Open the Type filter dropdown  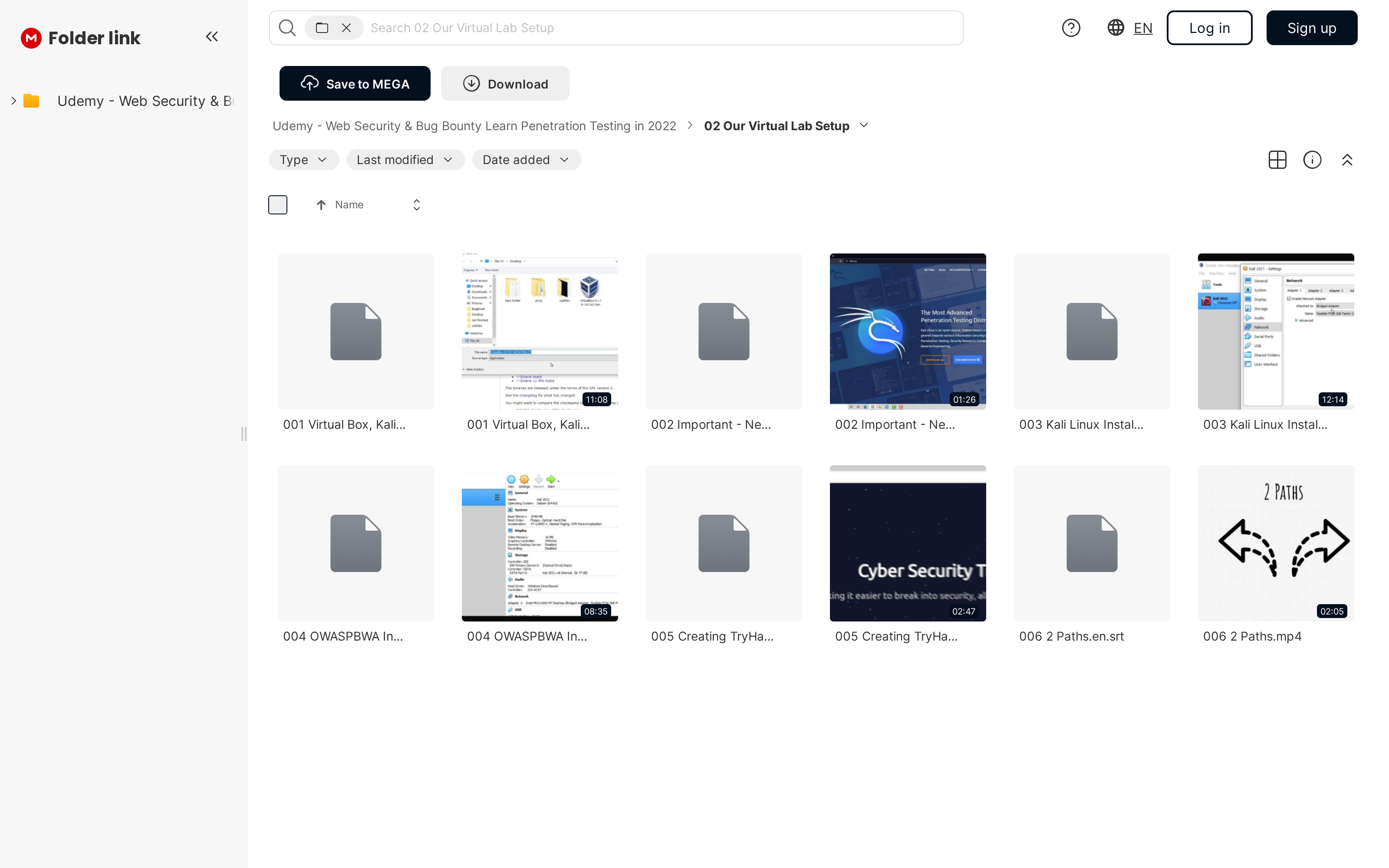coord(304,160)
